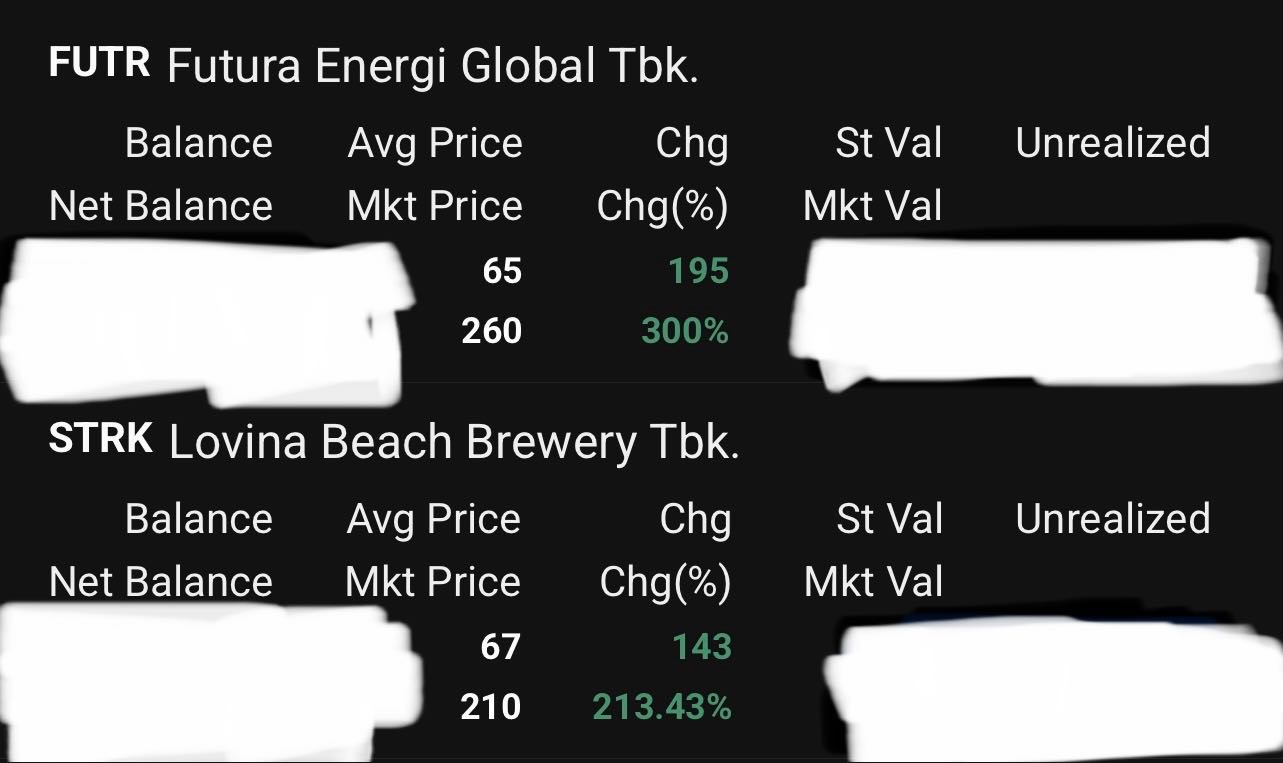Click STRK Unrealized column header
The image size is (1283, 763).
(x=1113, y=519)
